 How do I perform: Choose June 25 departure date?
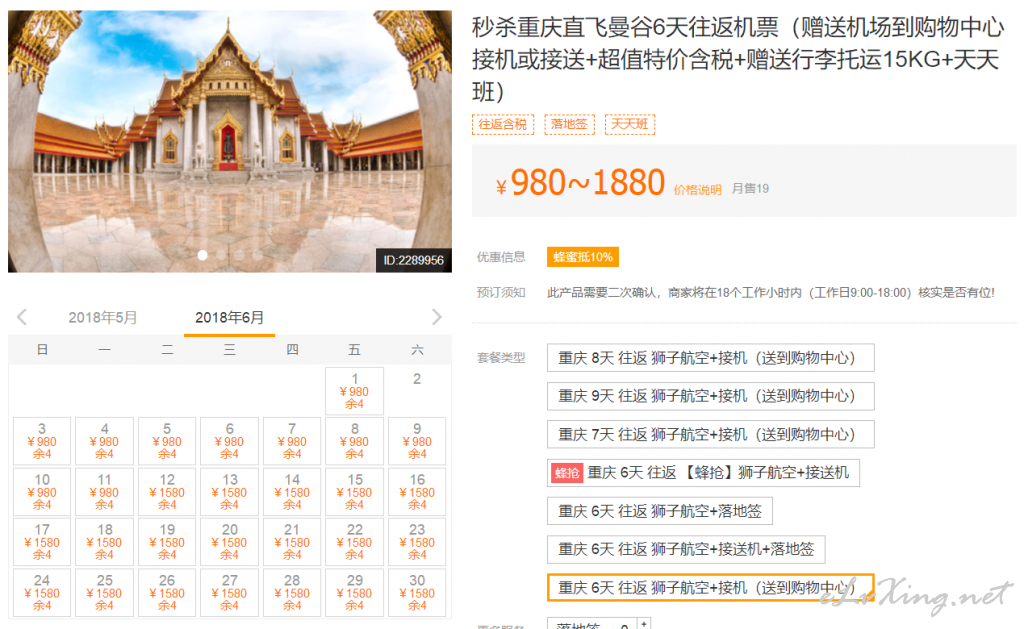[104, 592]
